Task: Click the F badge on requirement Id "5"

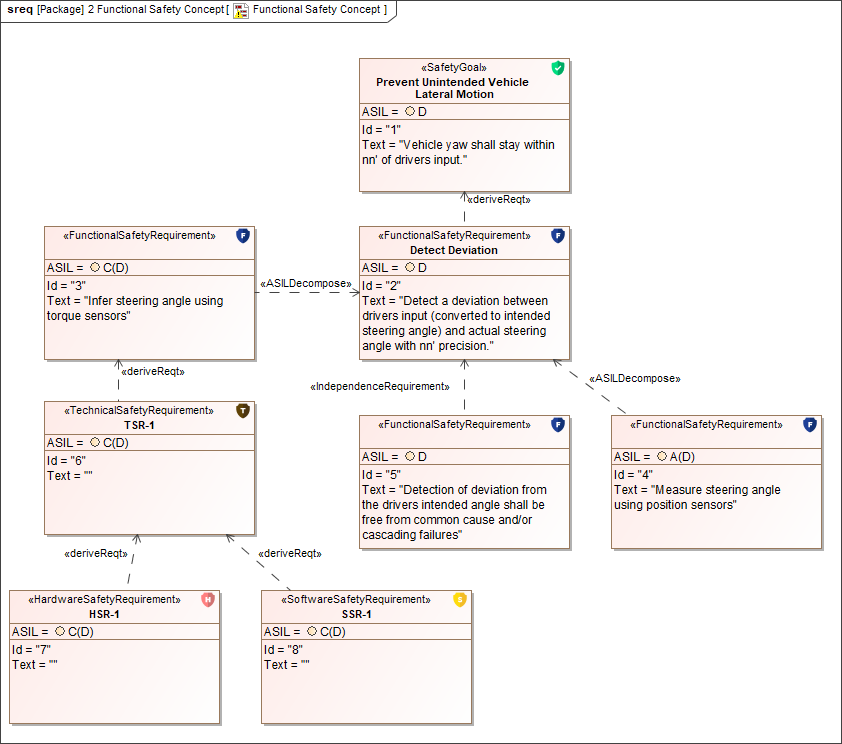Action: (558, 425)
